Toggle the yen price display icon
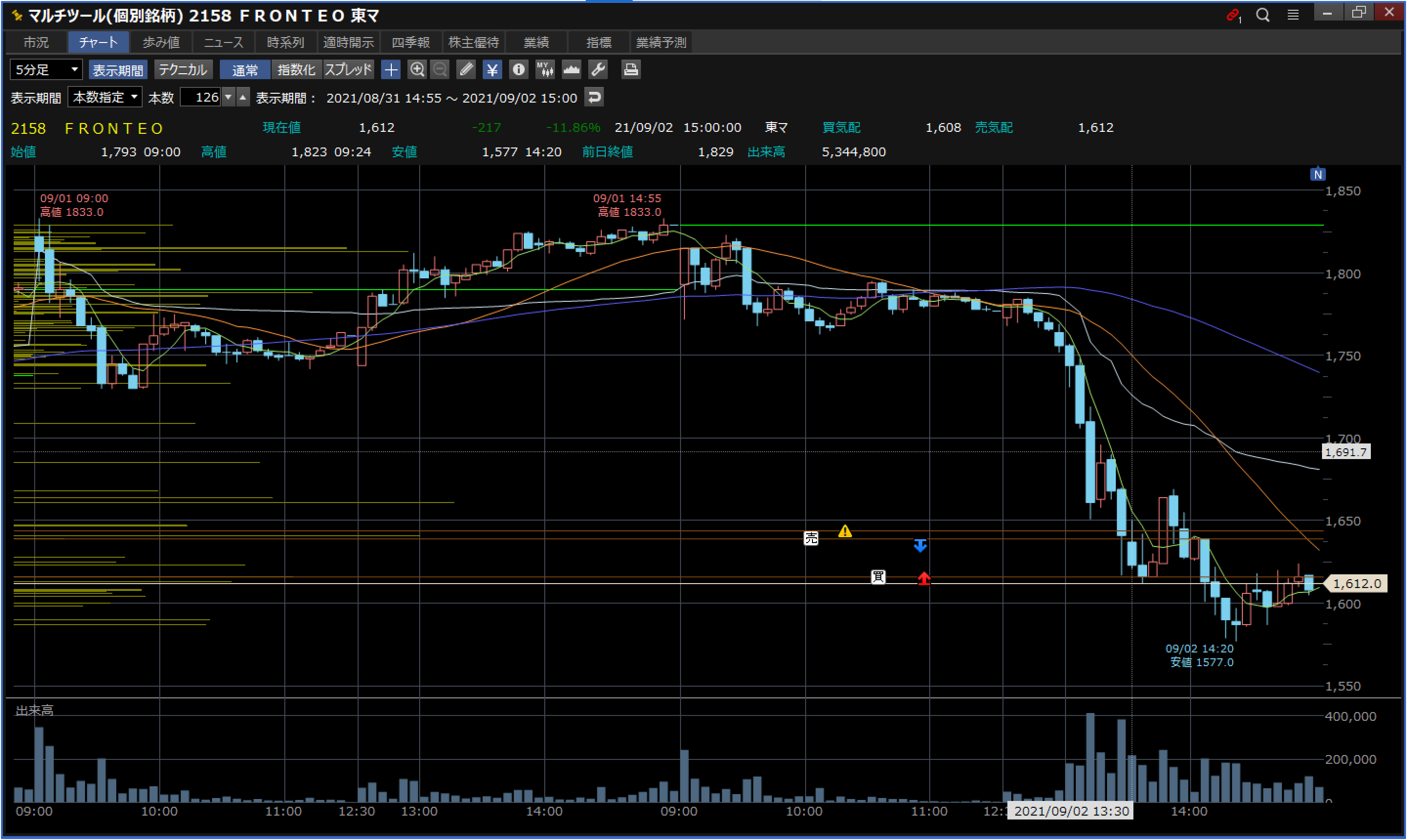The width and height of the screenshot is (1407, 840). click(491, 70)
